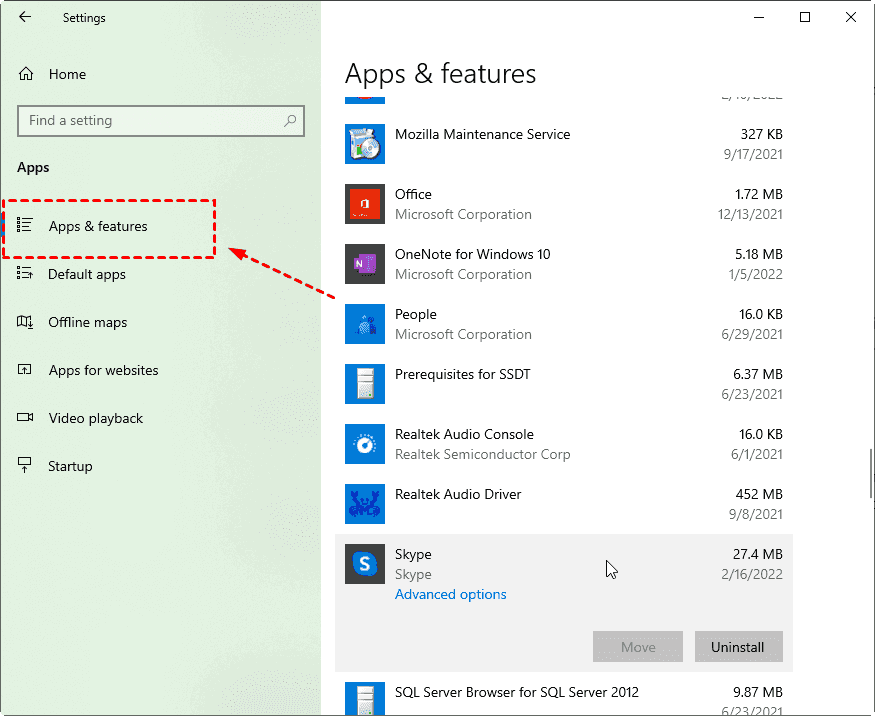Select the Prerequisites for SSDT name
The width and height of the screenshot is (875, 716).
463,374
